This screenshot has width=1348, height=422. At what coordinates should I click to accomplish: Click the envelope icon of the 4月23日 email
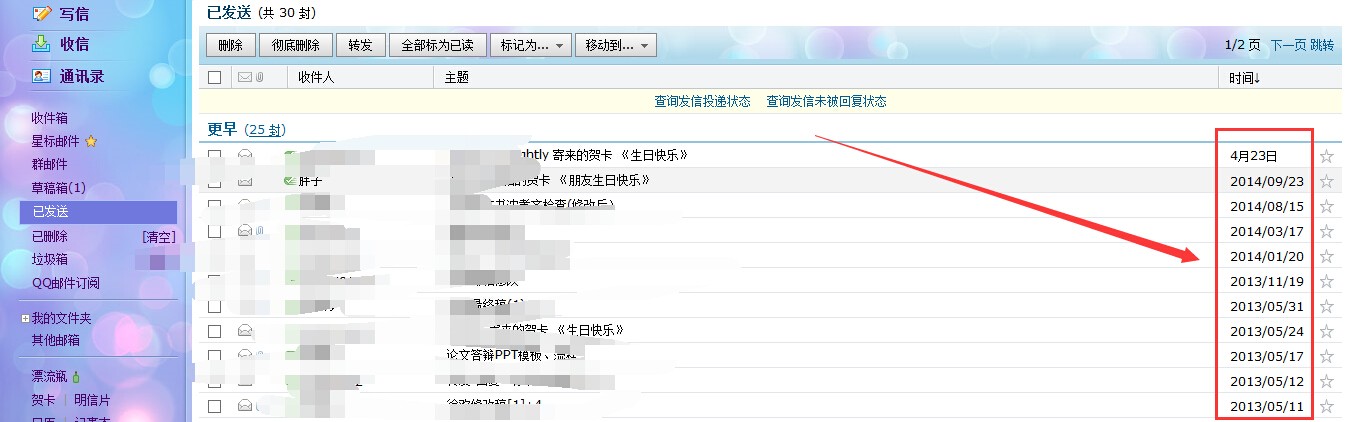tap(244, 156)
